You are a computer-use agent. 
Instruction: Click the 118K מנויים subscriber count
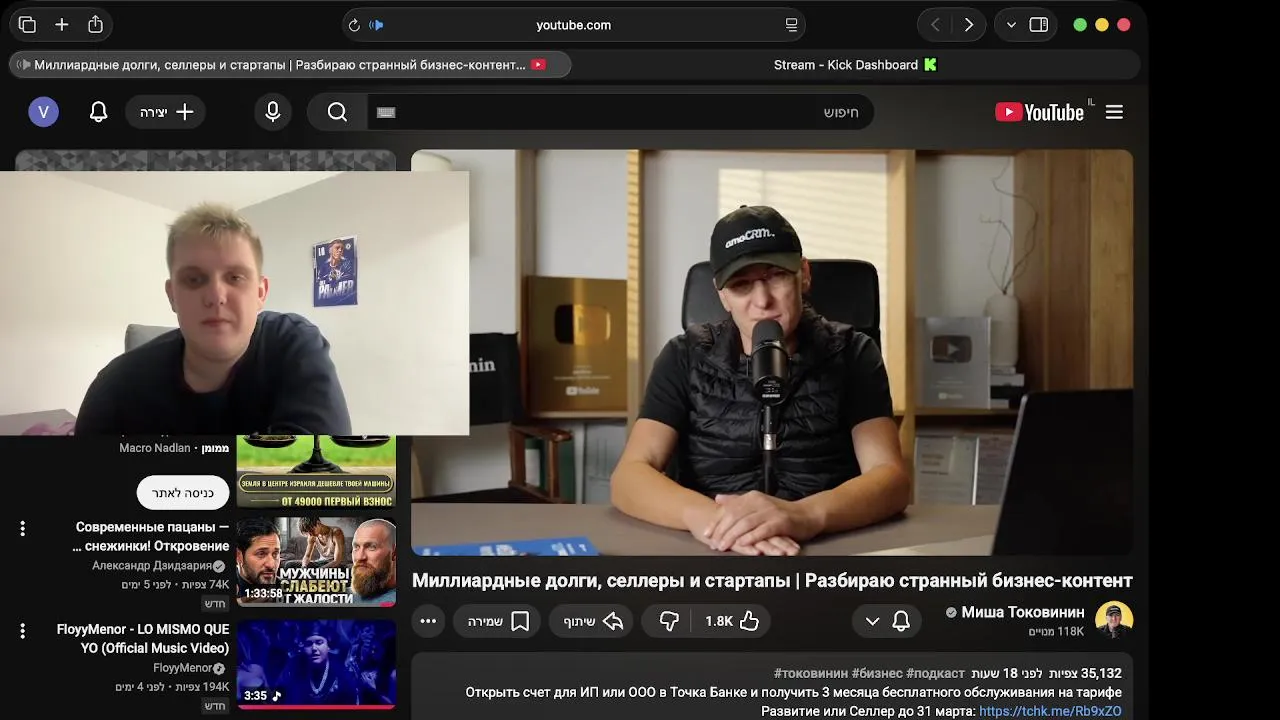[x=1056, y=632]
